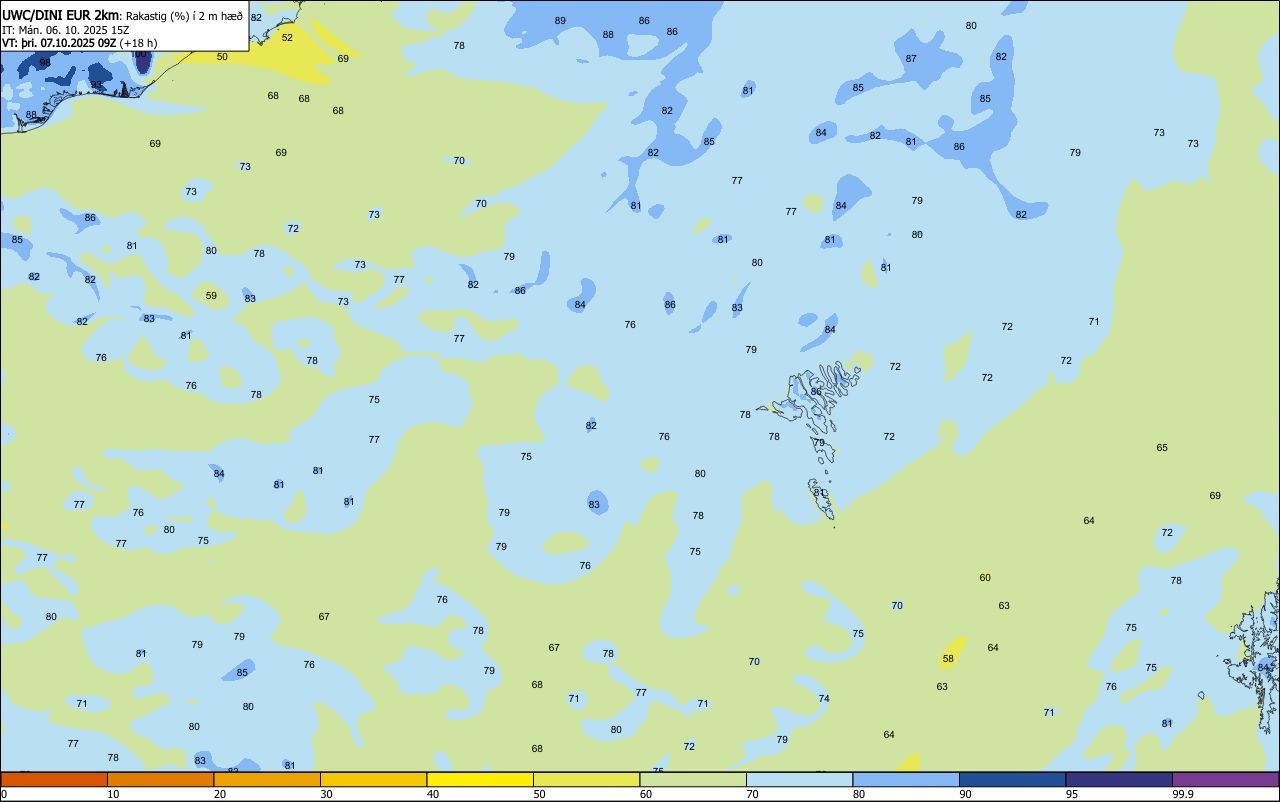Select the 70–80 pale blue legend segment
Image resolution: width=1280 pixels, height=802 pixels.
click(799, 779)
